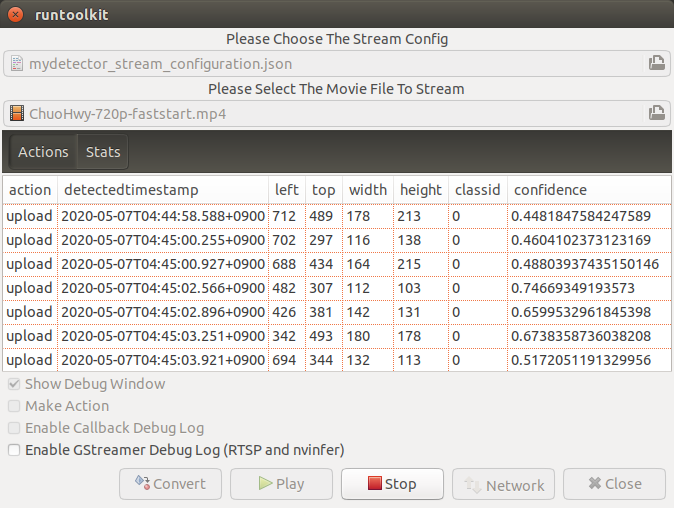Click top value 489

point(321,216)
